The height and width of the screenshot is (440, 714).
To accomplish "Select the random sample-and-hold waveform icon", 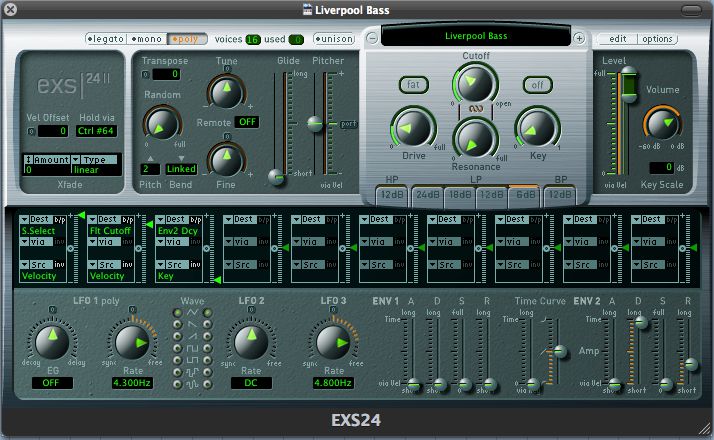I will pyautogui.click(x=192, y=373).
